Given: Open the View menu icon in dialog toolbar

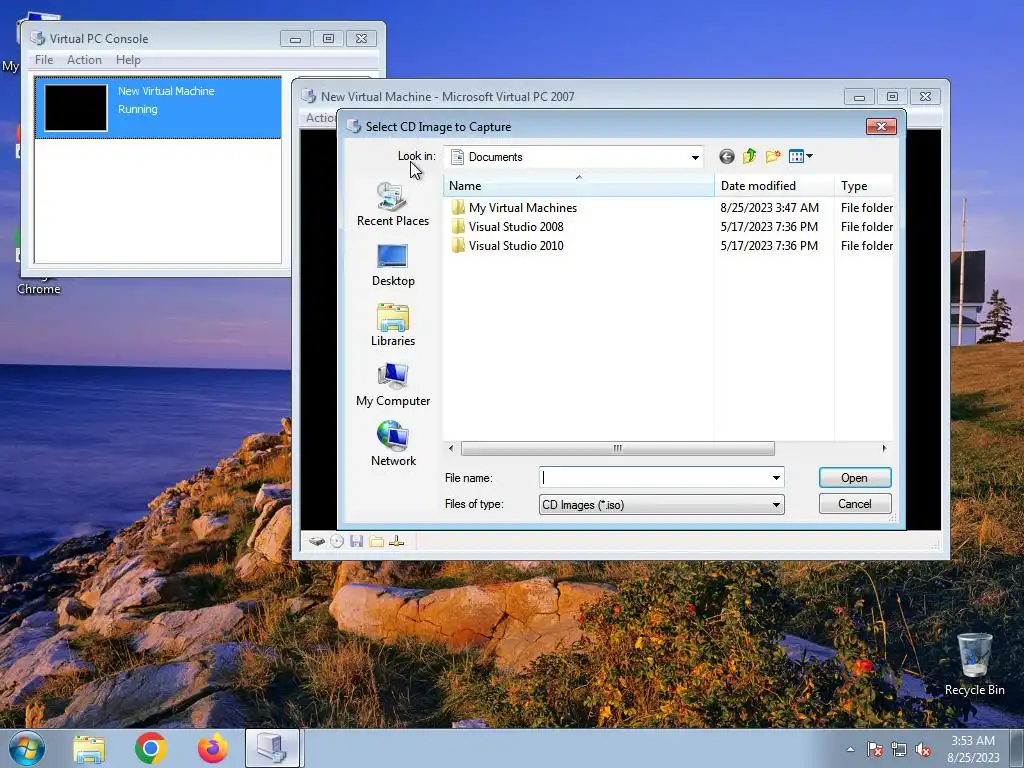Looking at the screenshot, I should point(800,157).
